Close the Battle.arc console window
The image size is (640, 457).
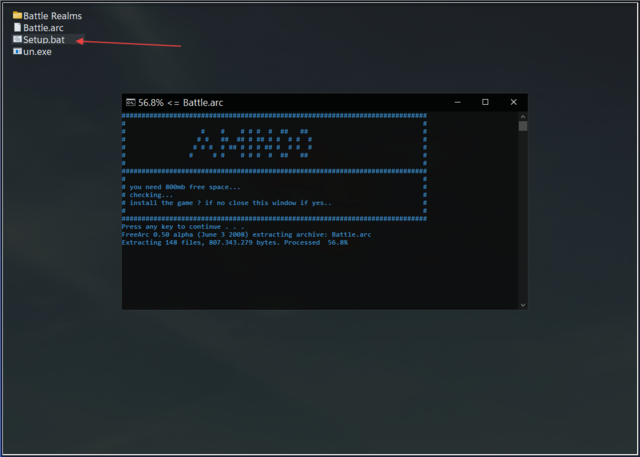513,102
